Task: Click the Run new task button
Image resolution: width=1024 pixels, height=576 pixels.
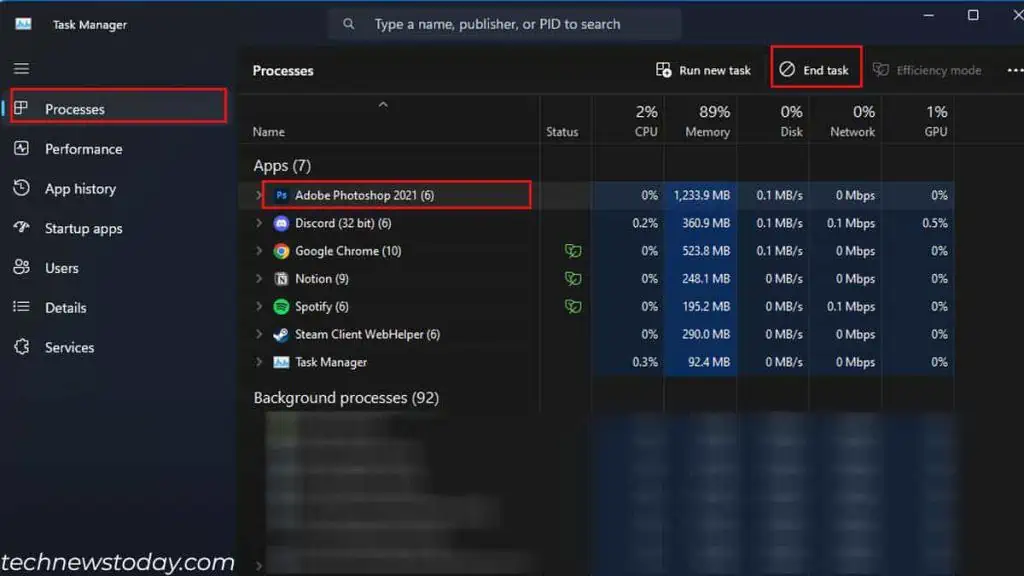Action: (703, 70)
